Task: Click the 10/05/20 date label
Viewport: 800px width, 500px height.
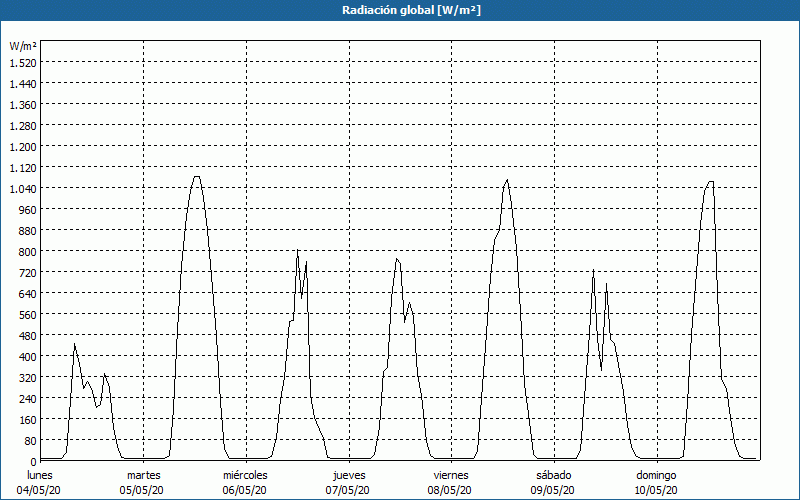Action: pyautogui.click(x=656, y=490)
